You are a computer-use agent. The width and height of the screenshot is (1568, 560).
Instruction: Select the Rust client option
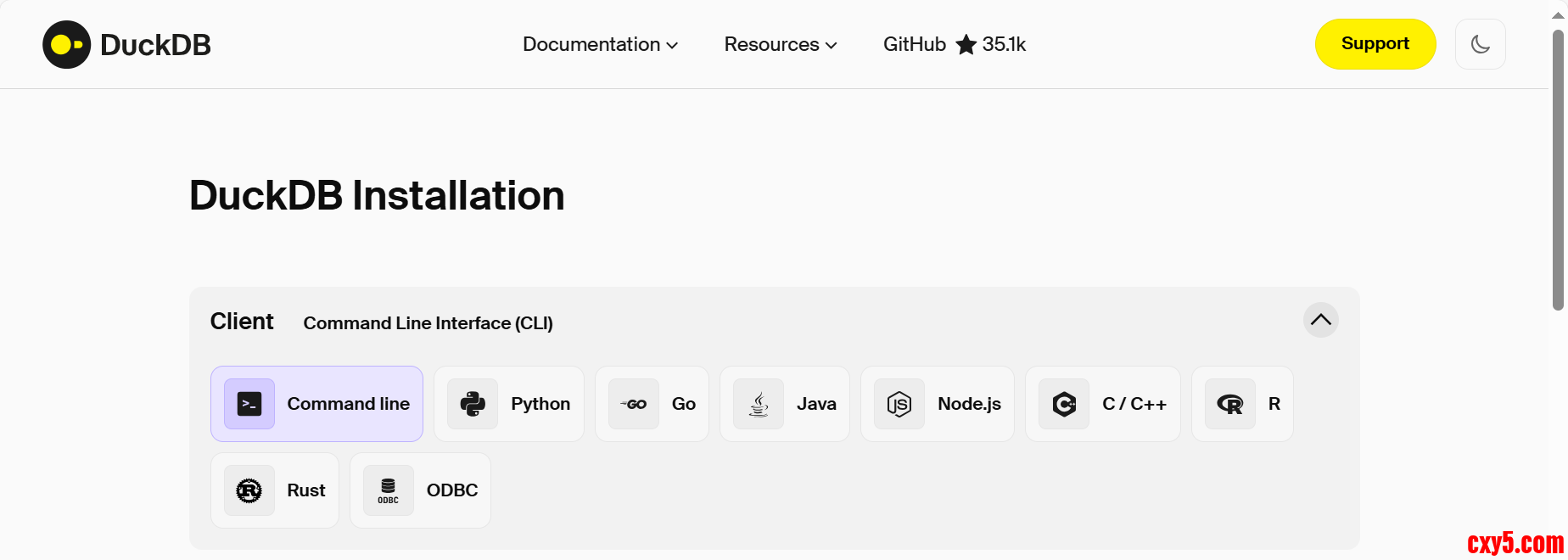click(x=305, y=490)
